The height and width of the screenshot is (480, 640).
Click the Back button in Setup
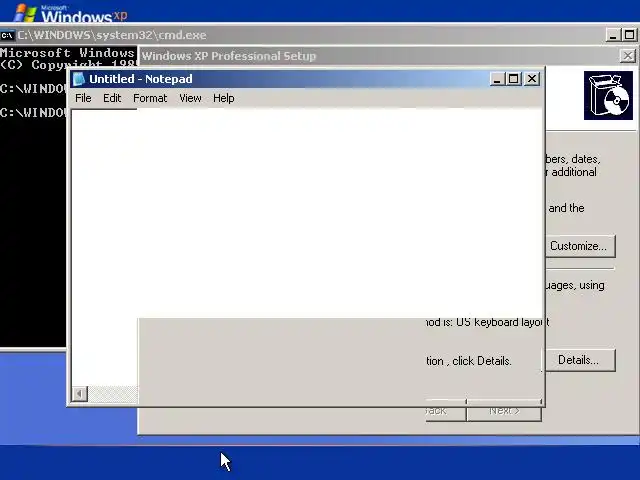(445, 411)
